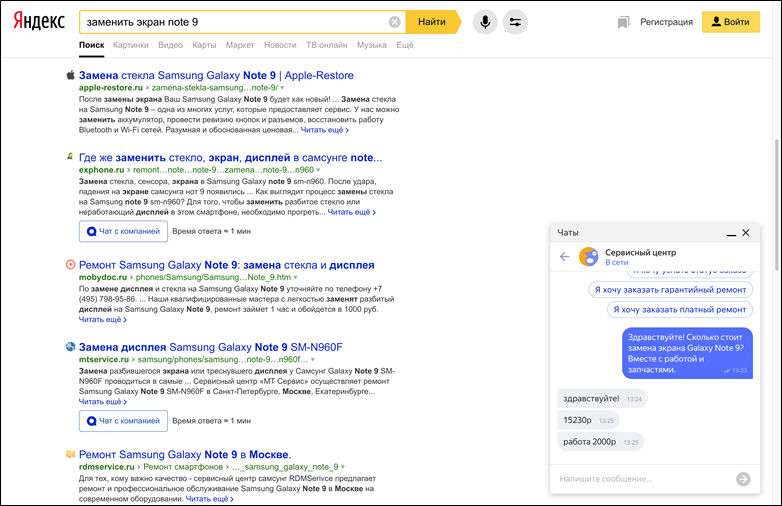This screenshot has height=506, width=782.
Task: Switch to the Видео tab
Action: (171, 45)
